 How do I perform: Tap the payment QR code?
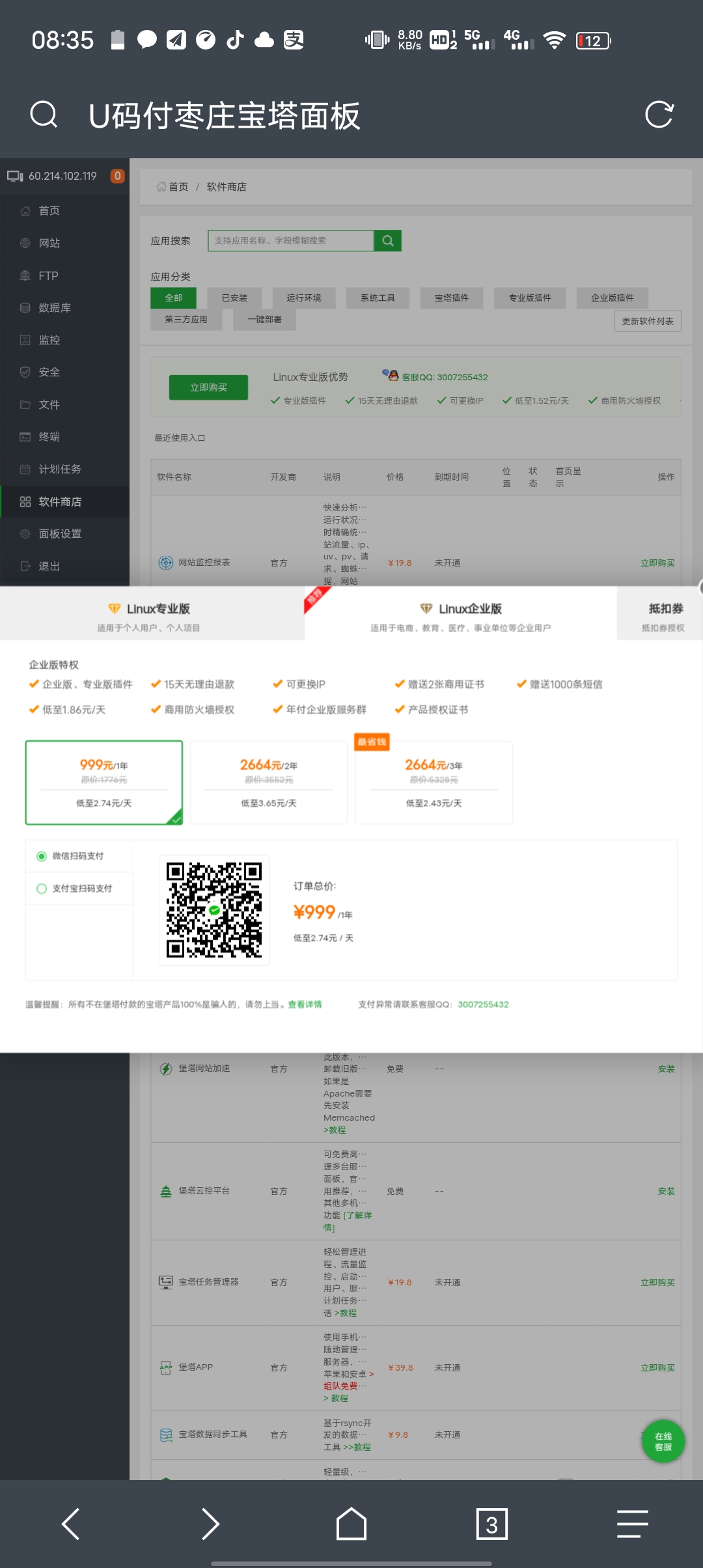[214, 910]
